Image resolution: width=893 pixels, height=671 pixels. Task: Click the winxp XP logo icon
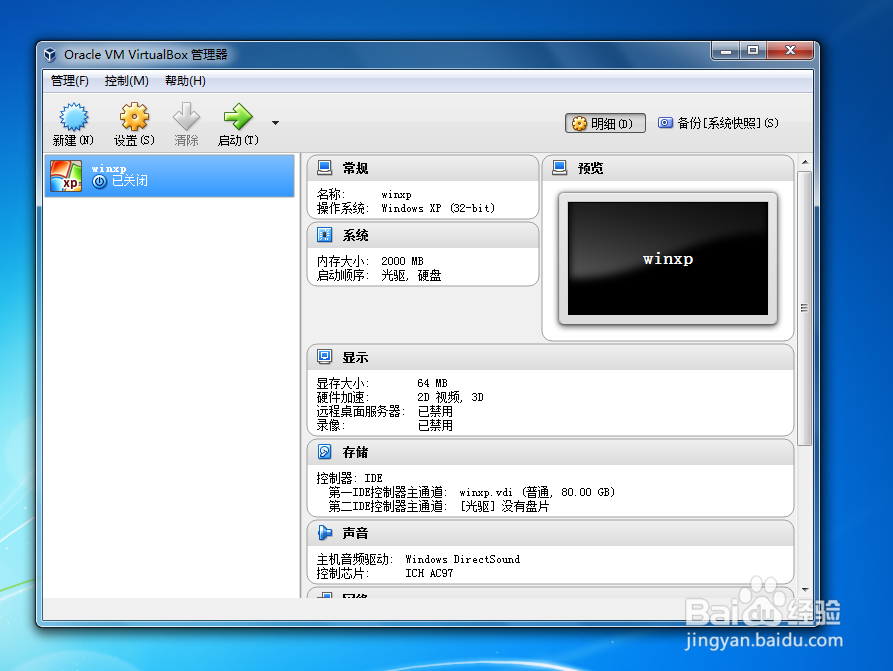coord(66,175)
